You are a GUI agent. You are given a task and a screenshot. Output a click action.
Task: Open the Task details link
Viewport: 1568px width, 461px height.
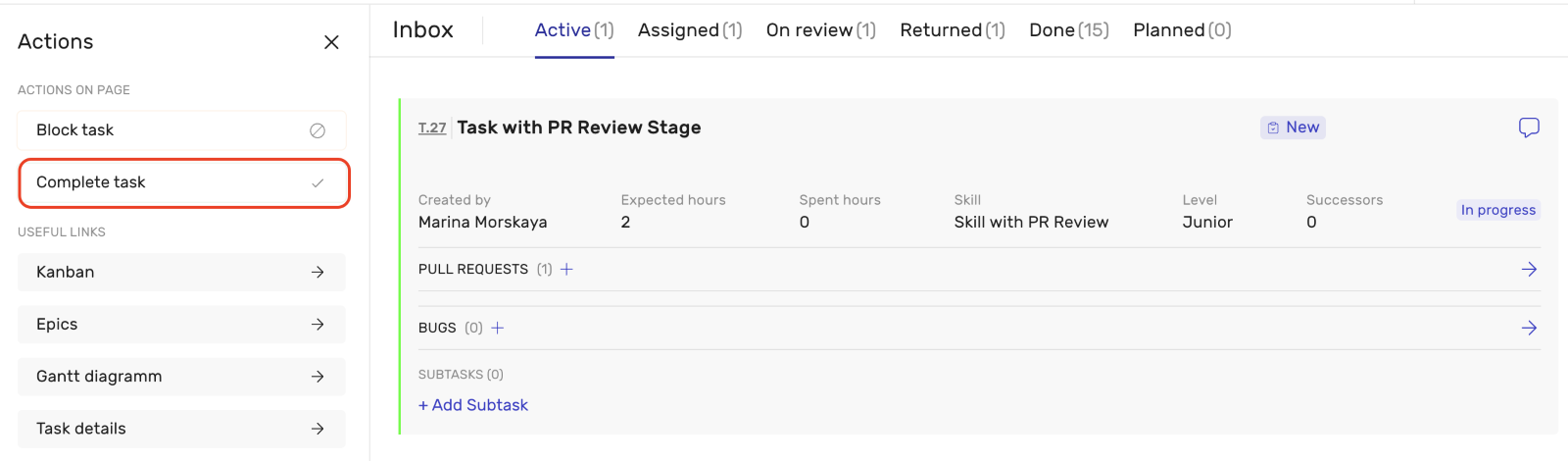coord(181,429)
